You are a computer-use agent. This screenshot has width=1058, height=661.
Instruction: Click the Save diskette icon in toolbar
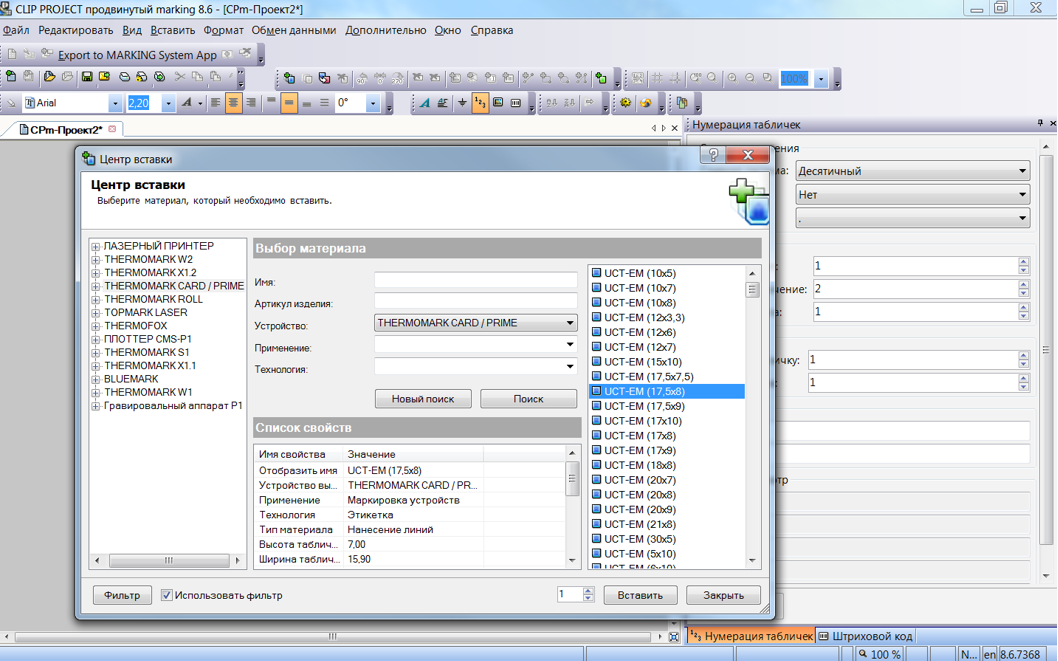pyautogui.click(x=87, y=78)
